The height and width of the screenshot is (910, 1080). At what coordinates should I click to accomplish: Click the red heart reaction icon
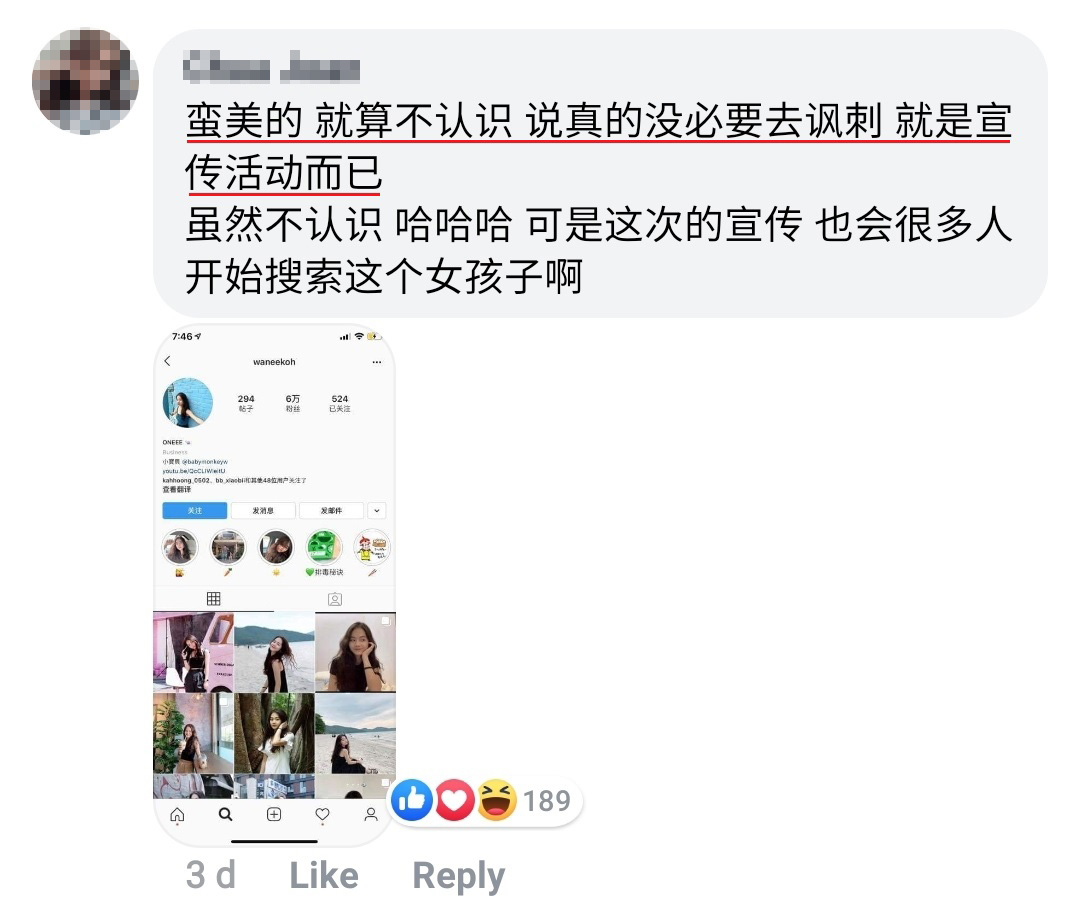[x=454, y=800]
